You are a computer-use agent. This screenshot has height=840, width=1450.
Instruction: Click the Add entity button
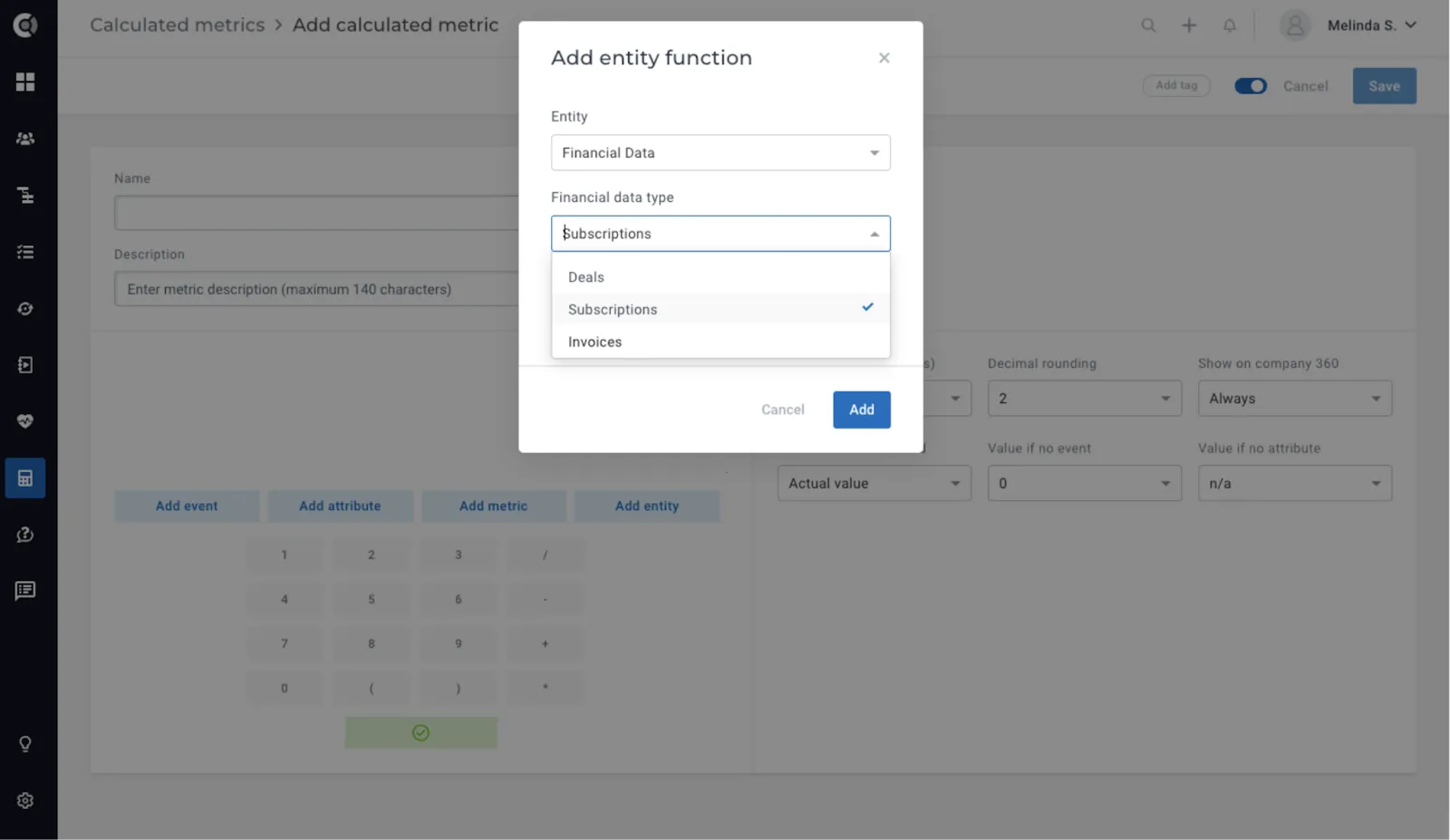coord(647,506)
